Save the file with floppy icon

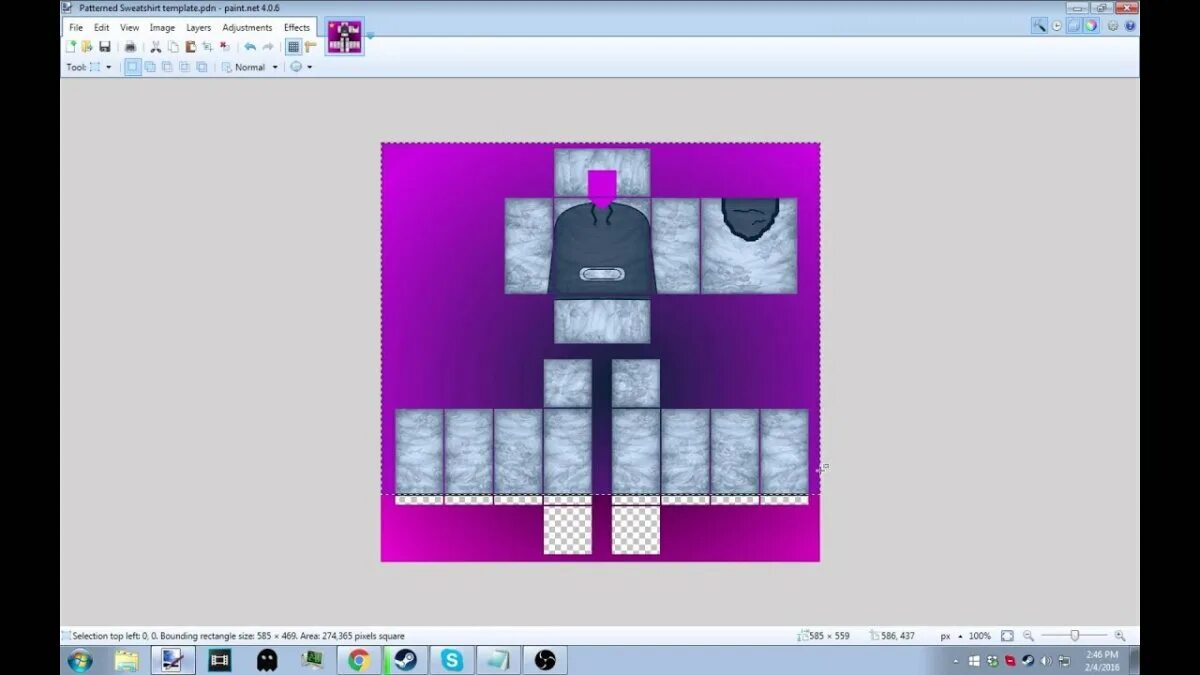tap(104, 47)
